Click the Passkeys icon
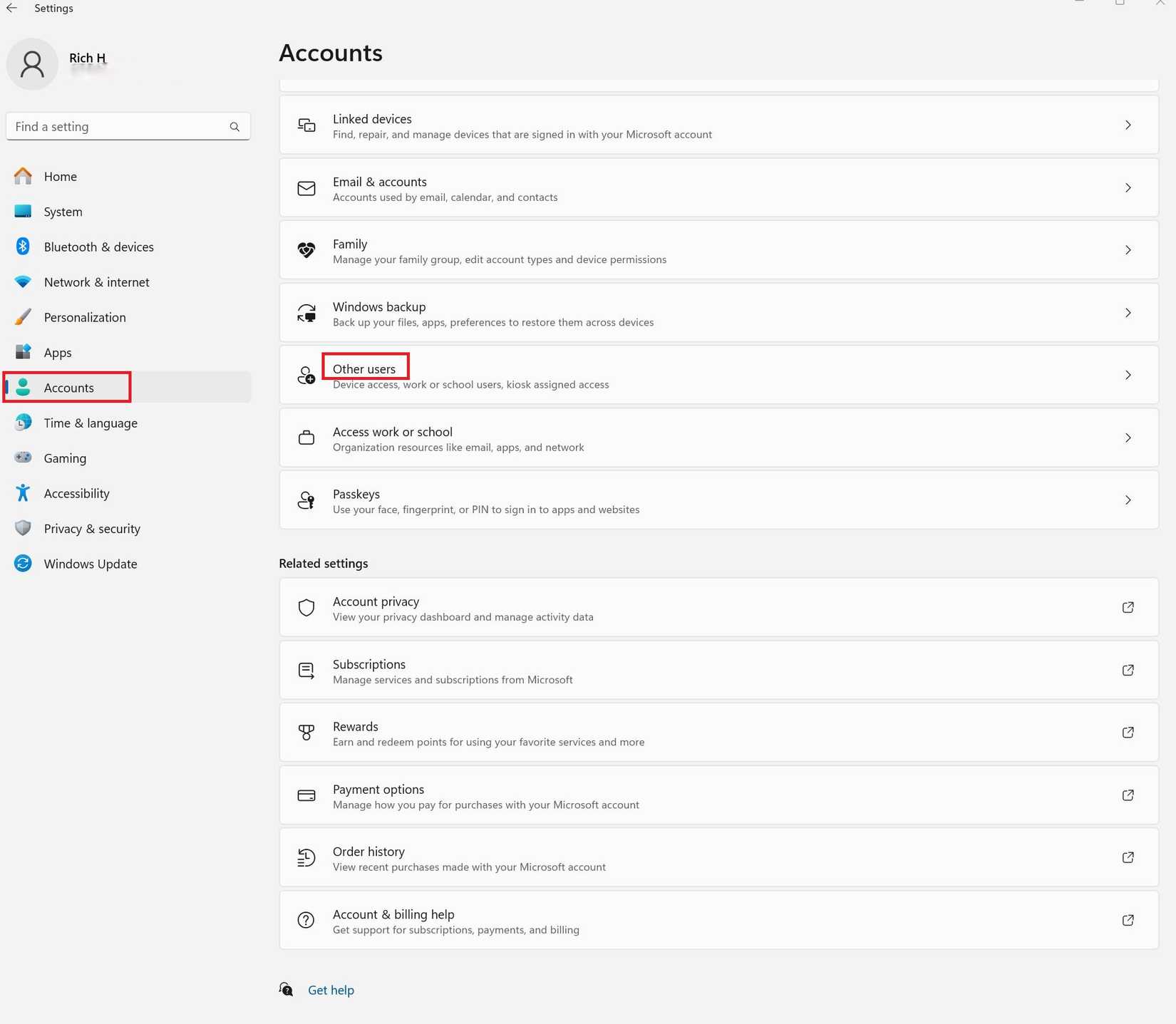The image size is (1176, 1024). [306, 500]
